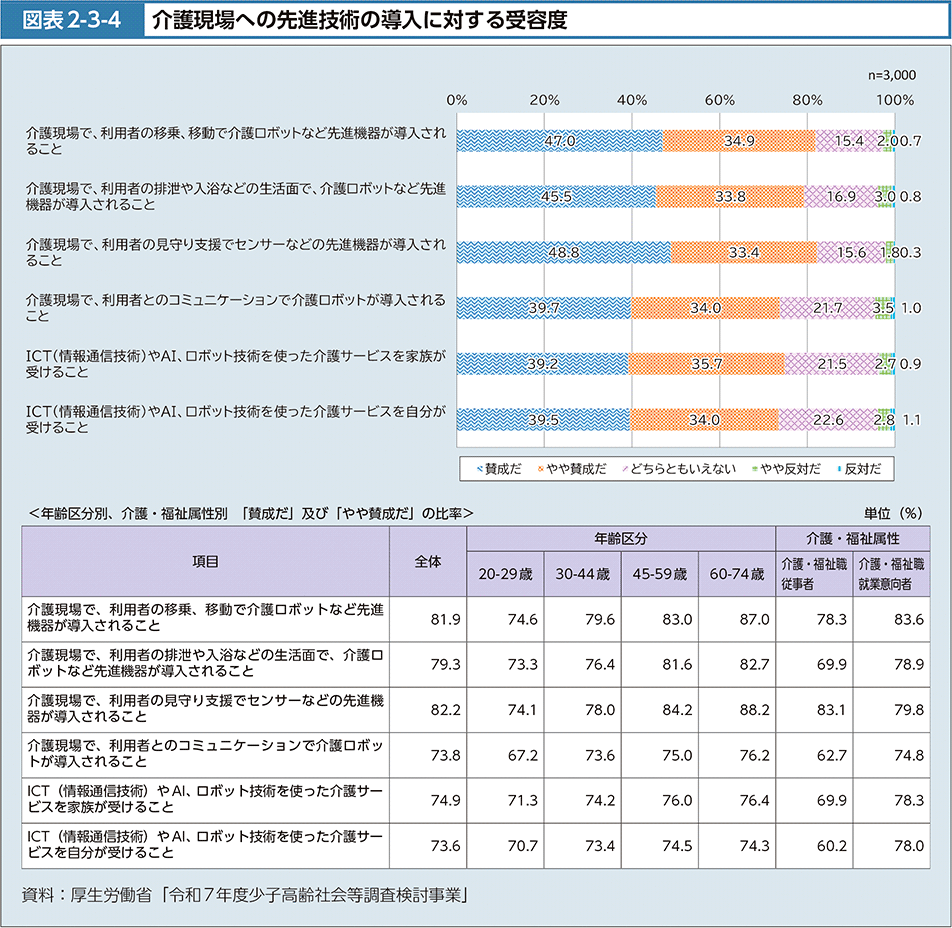952x928 pixels.
Task: Click the 賛成だ legend swatch
Action: [x=480, y=469]
